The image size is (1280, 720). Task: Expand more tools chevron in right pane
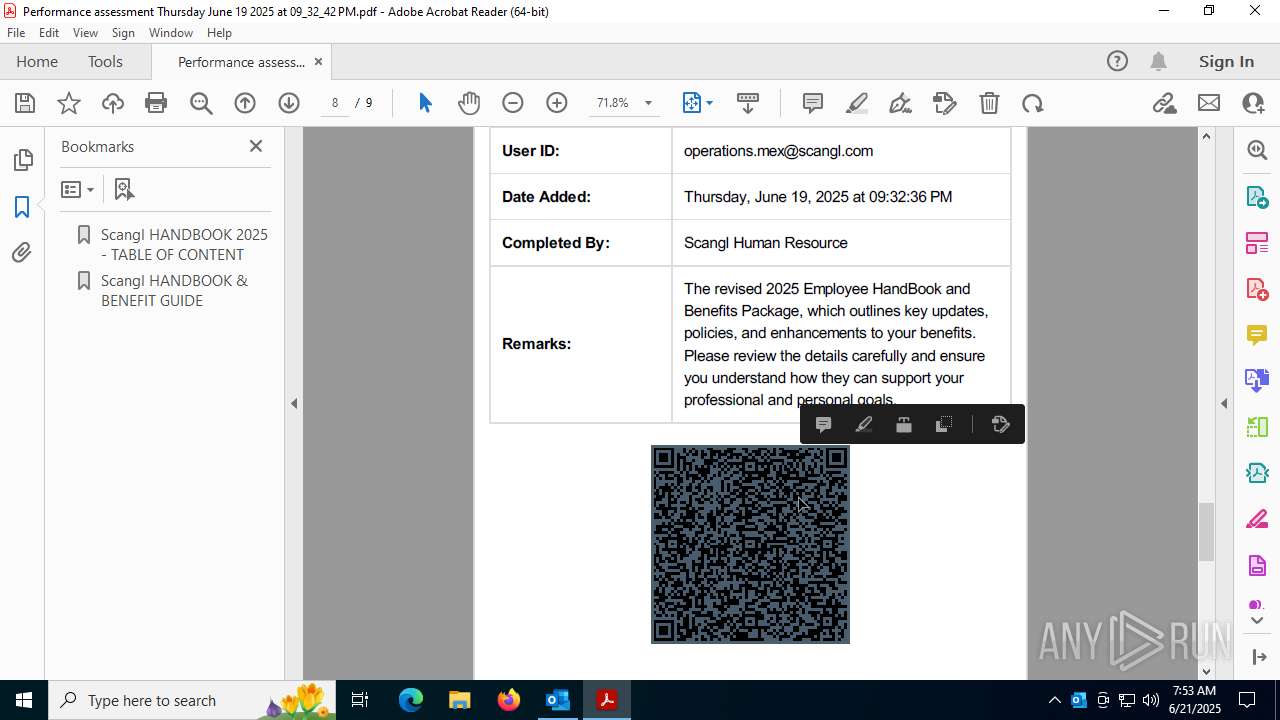[1257, 621]
